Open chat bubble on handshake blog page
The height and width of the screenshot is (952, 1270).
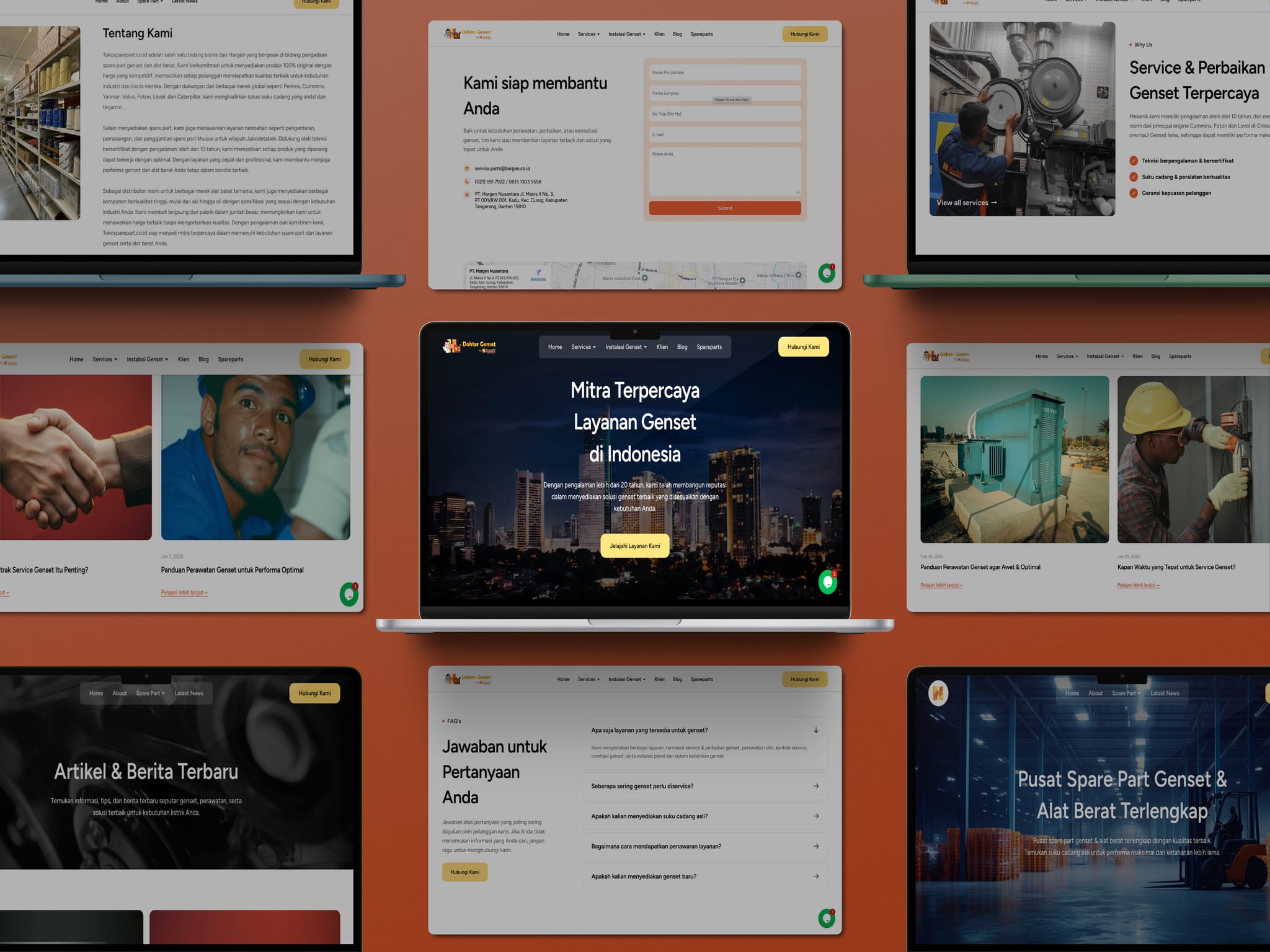pyautogui.click(x=349, y=594)
